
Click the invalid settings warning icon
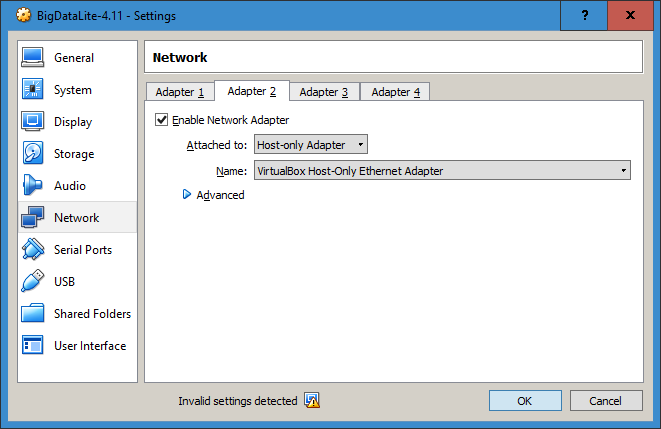312,400
